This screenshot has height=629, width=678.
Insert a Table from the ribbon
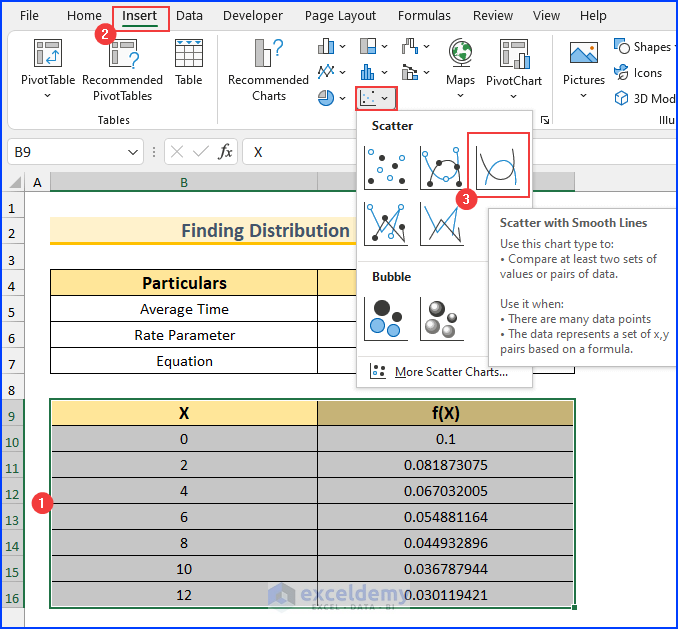tap(189, 63)
